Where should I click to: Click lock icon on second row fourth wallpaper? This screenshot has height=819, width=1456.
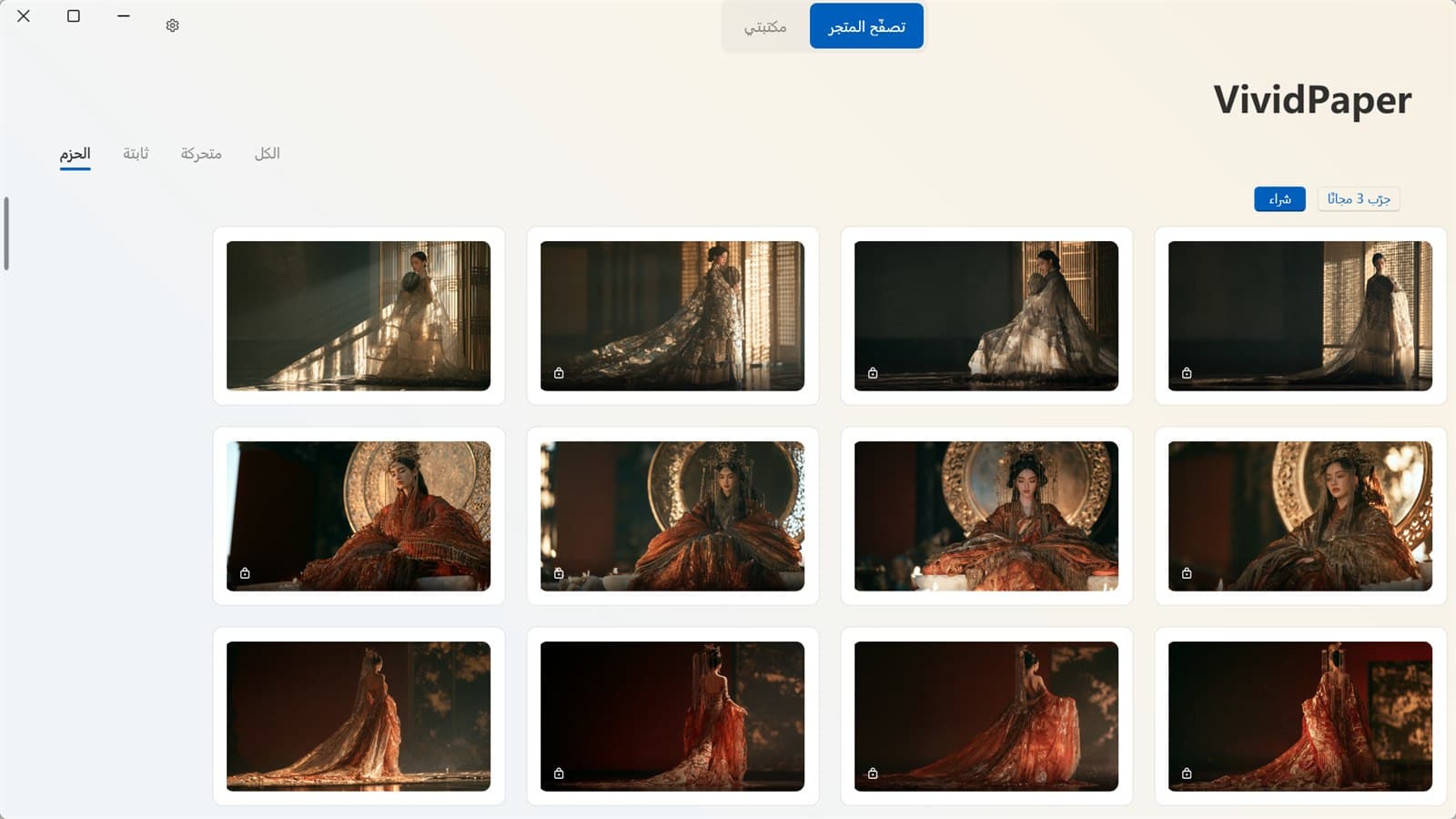click(1187, 573)
